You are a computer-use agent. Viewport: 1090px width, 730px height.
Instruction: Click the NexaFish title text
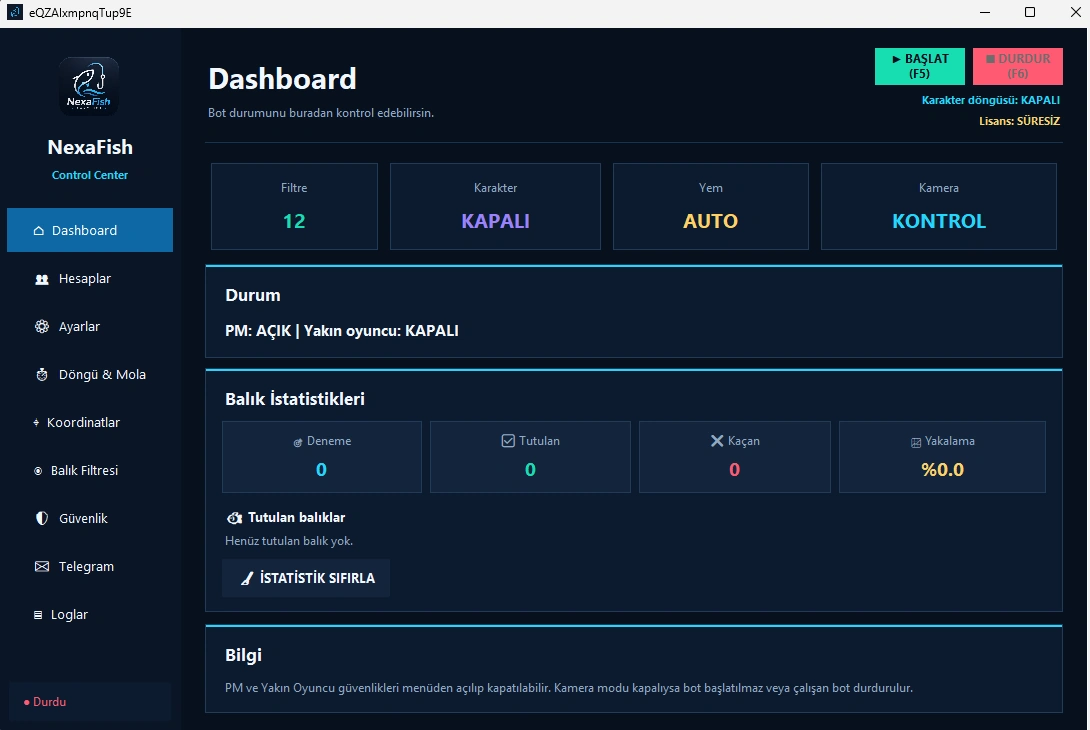[90, 147]
